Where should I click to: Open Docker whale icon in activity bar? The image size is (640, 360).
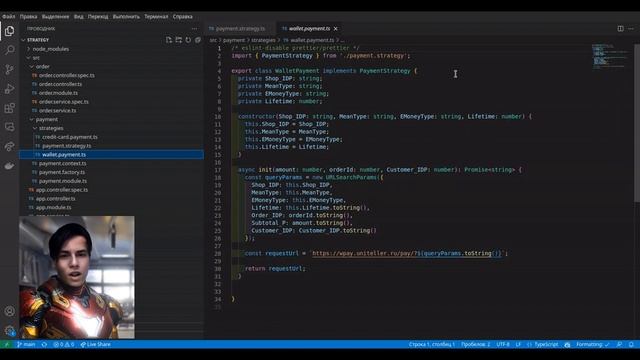[x=9, y=166]
